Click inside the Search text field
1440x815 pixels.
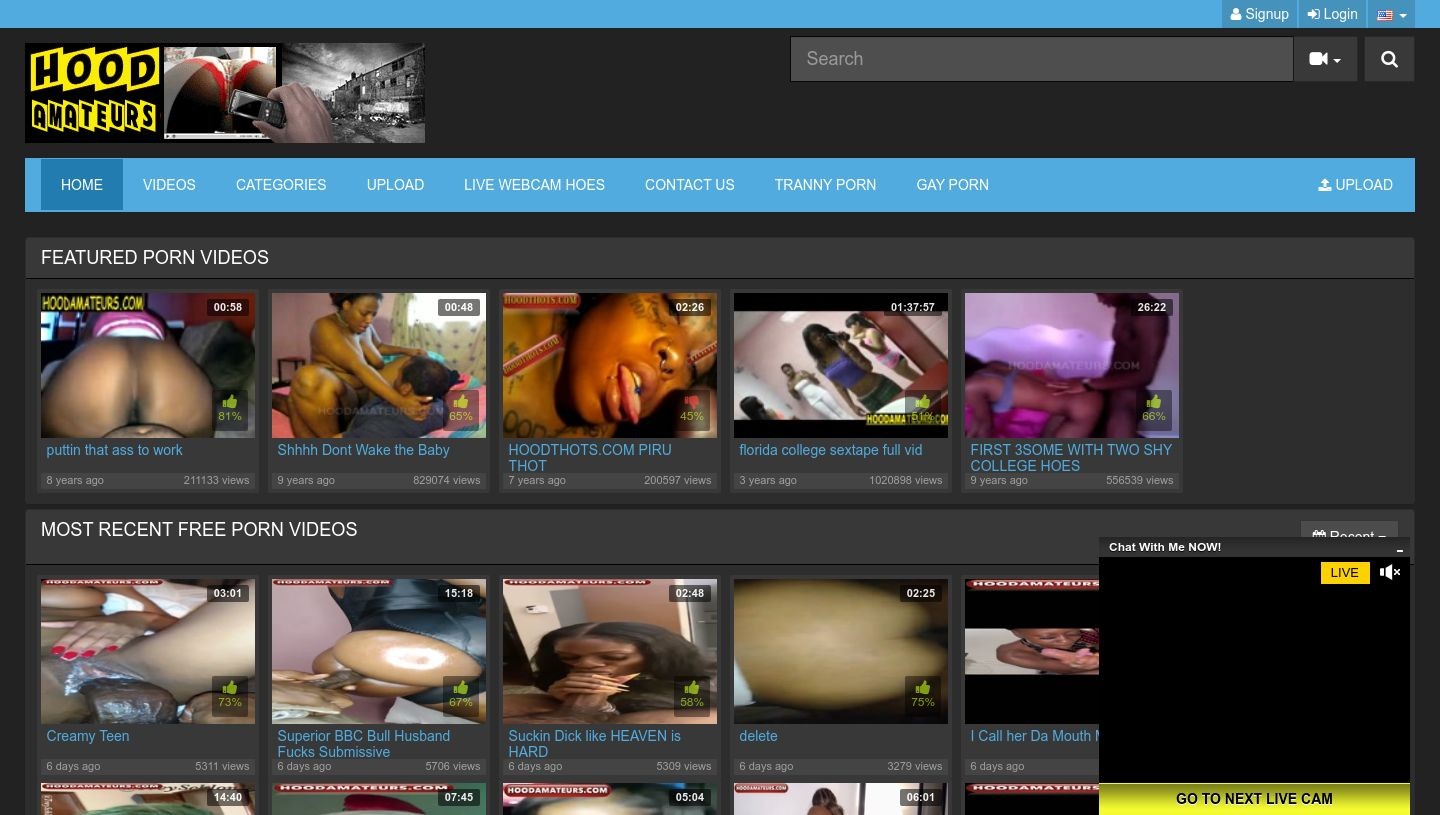(x=1040, y=59)
